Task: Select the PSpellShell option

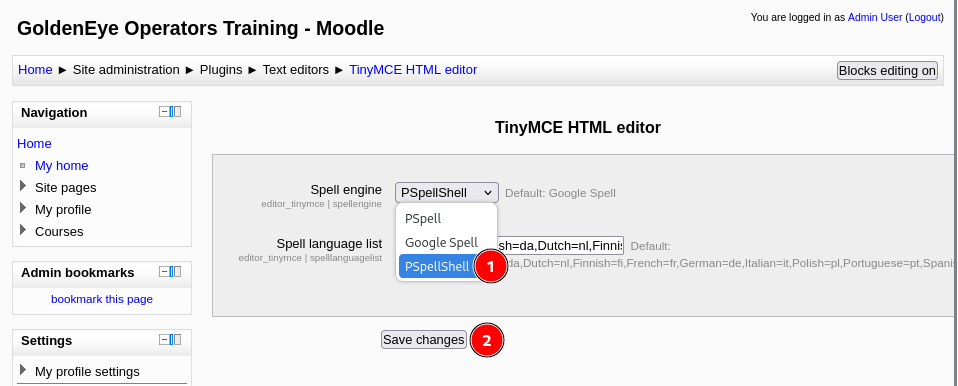Action: pos(437,267)
